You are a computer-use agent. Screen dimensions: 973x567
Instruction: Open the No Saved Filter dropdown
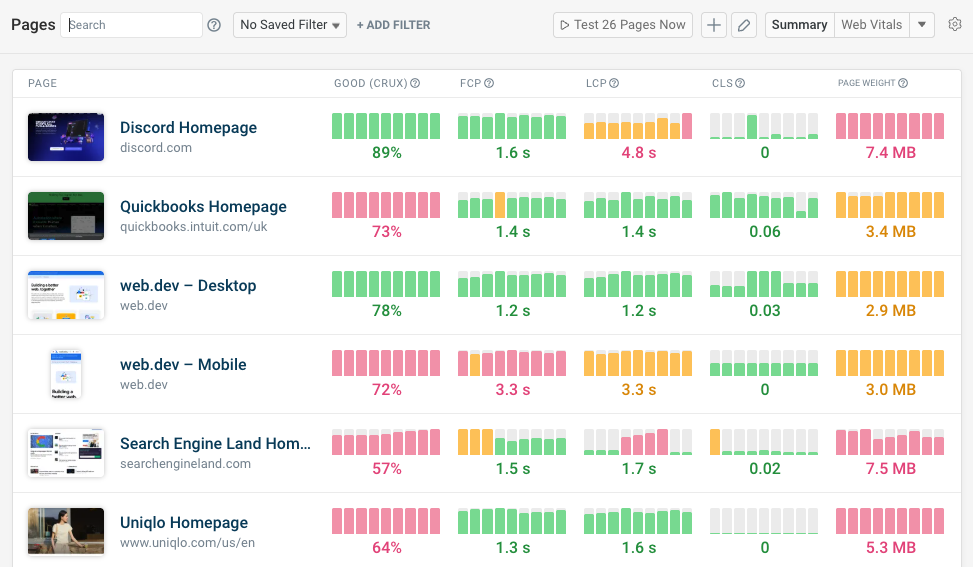coord(290,25)
